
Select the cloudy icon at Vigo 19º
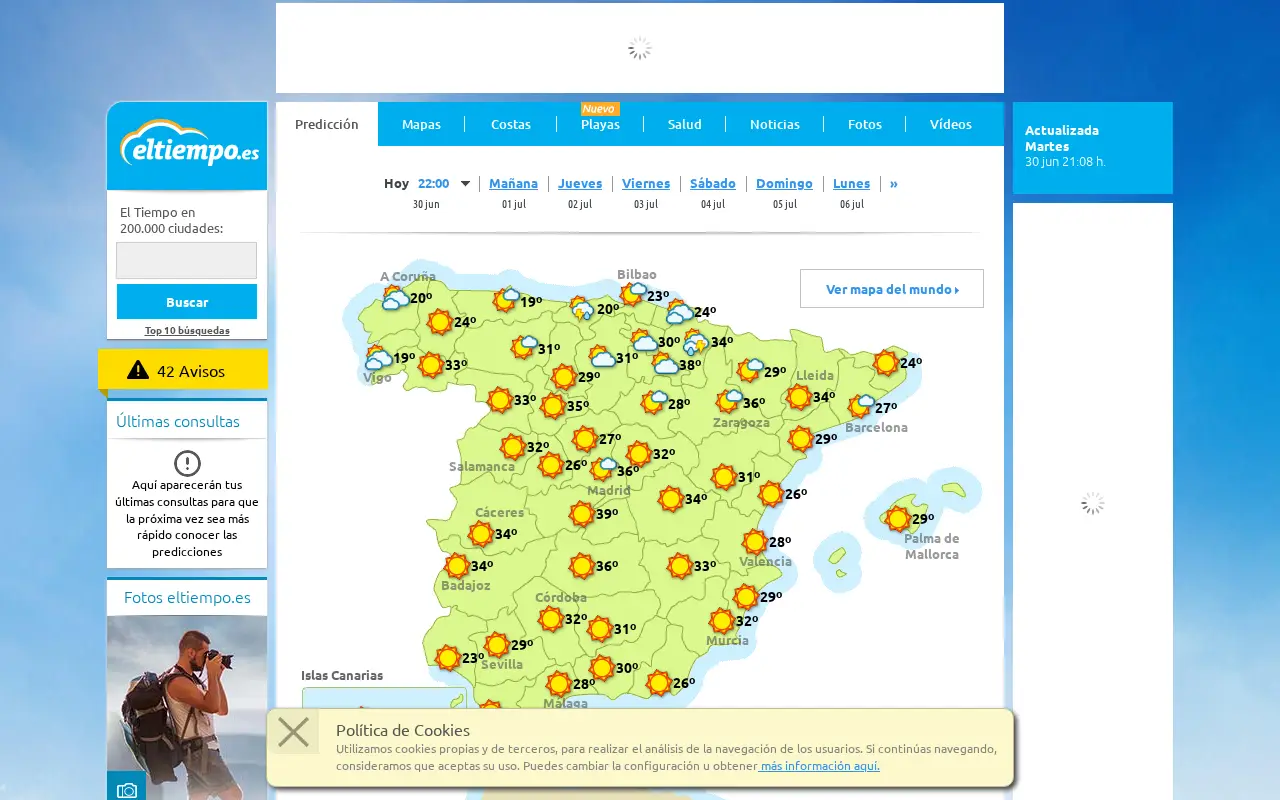pyautogui.click(x=378, y=358)
